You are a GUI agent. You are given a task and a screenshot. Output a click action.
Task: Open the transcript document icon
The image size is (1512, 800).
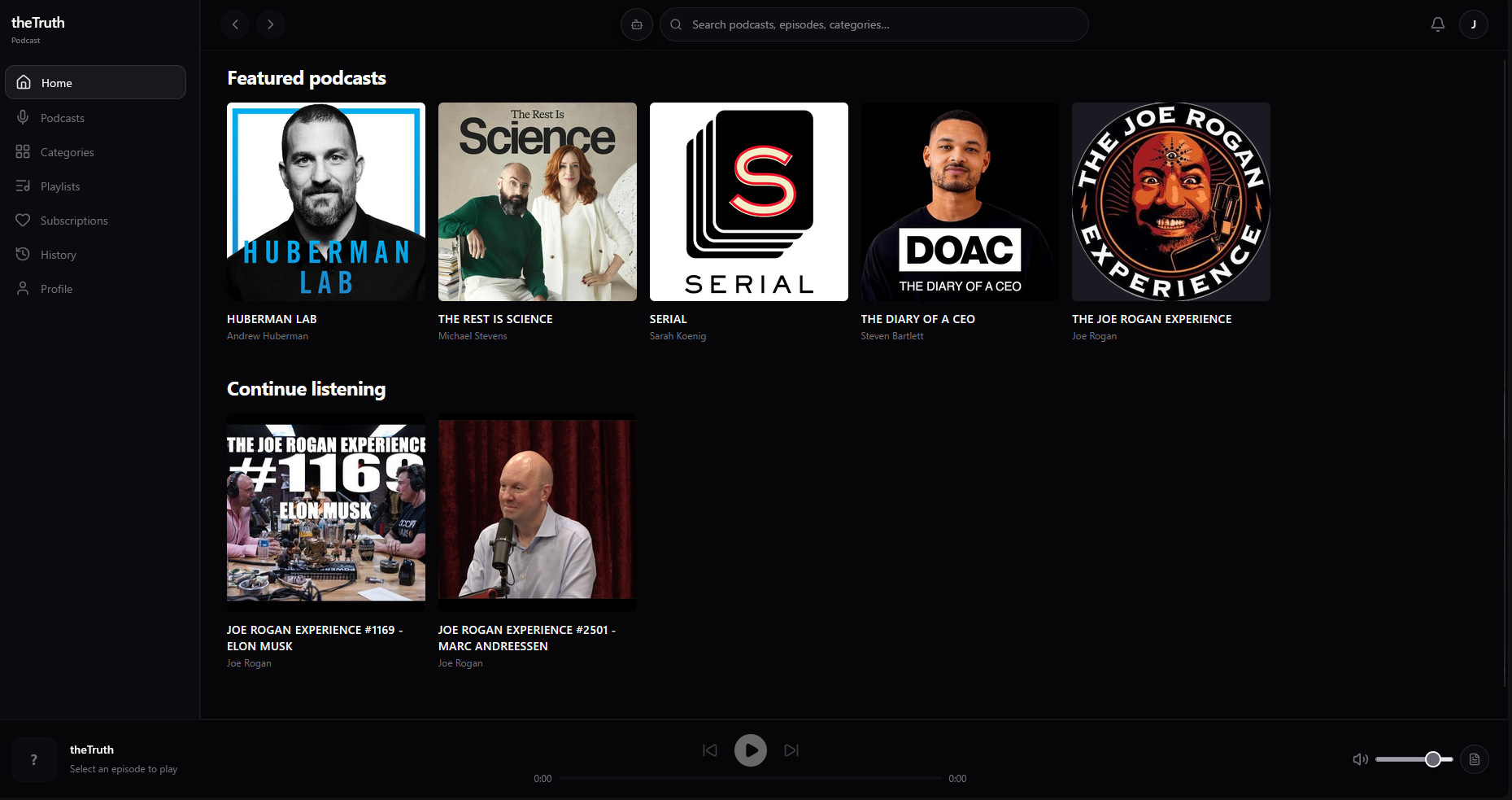click(1475, 759)
